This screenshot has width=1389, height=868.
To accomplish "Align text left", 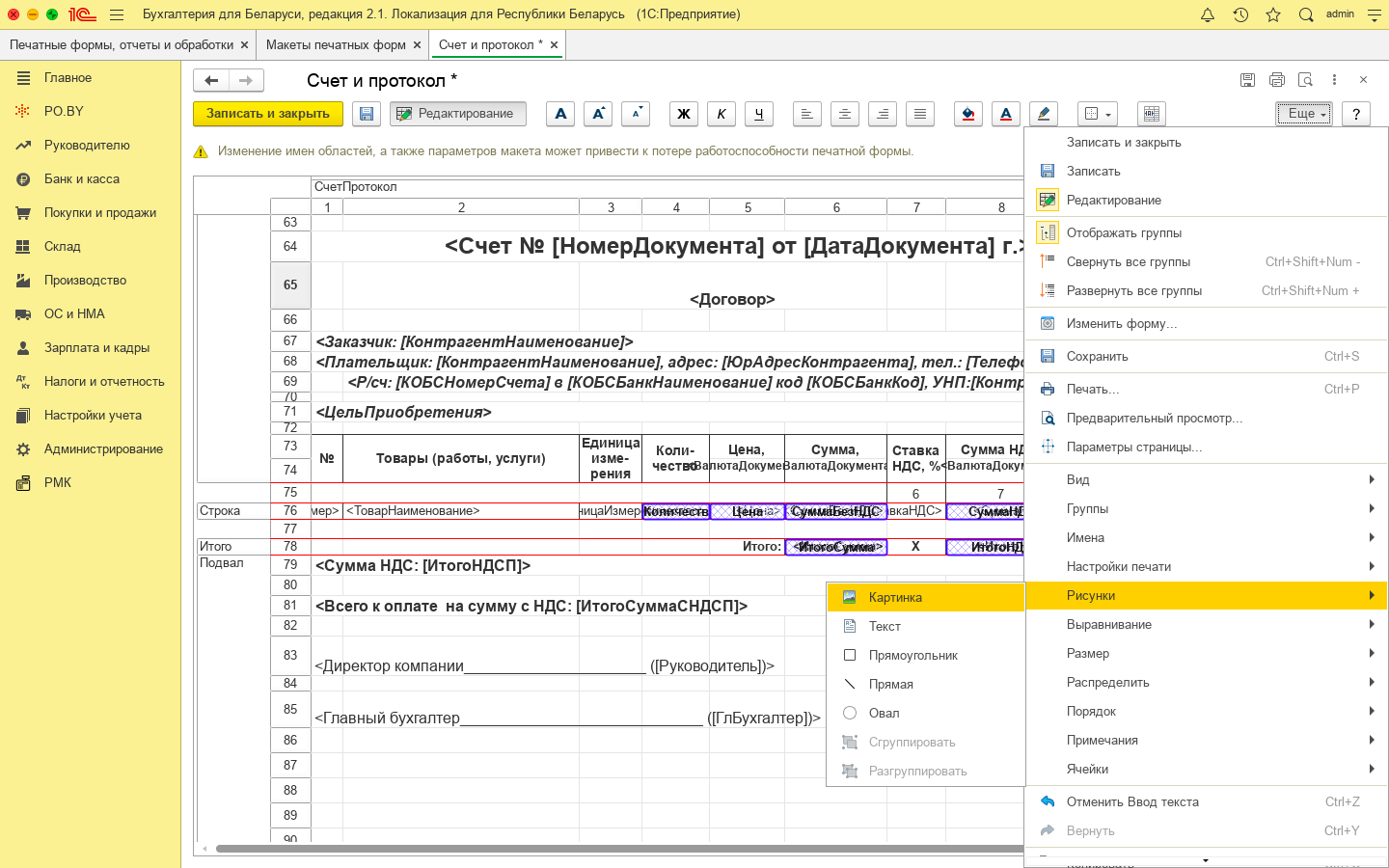I will point(807,114).
